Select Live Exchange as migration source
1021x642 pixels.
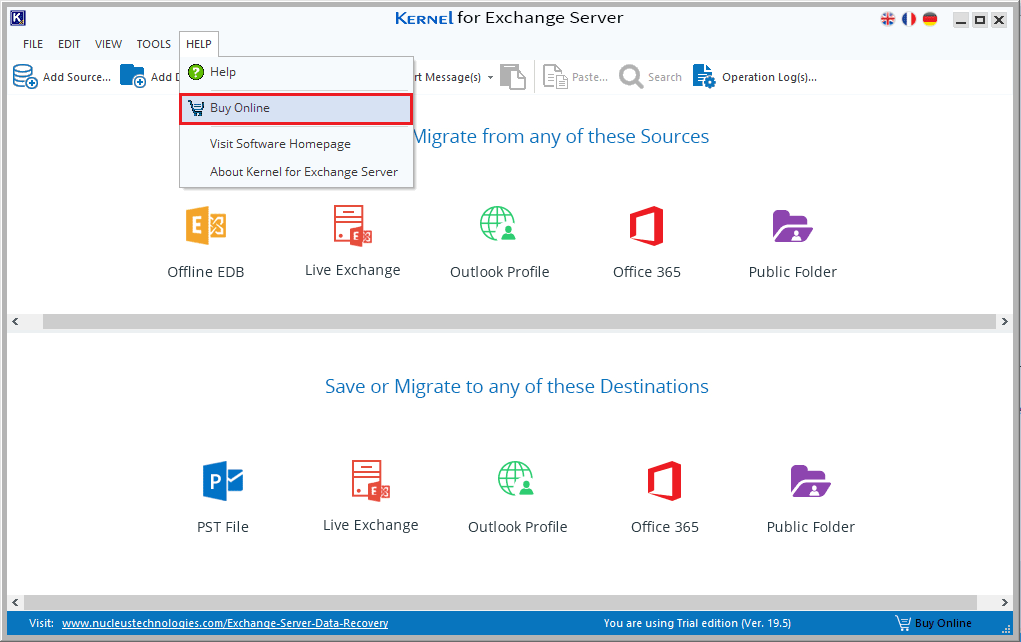[x=352, y=226]
